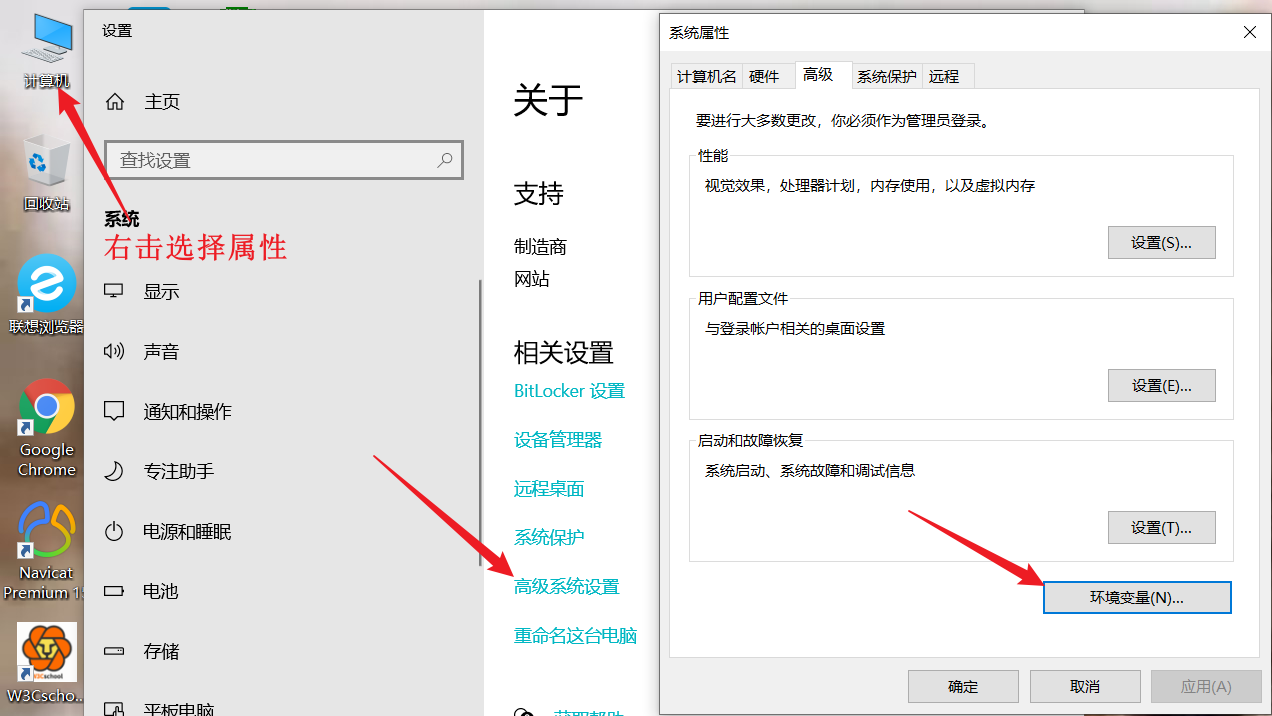Open the 远程桌面 link
This screenshot has height=716, width=1272.
tap(549, 489)
